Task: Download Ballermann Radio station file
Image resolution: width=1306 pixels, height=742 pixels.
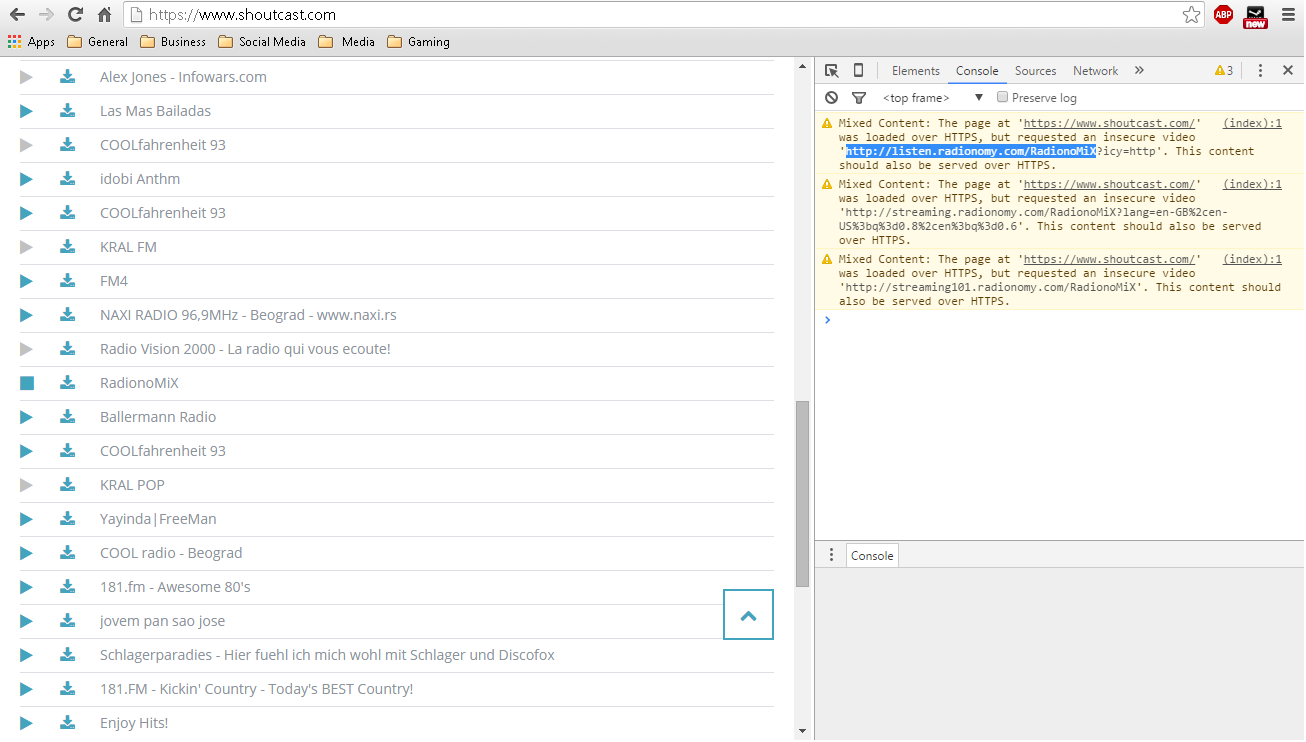Action: point(67,417)
